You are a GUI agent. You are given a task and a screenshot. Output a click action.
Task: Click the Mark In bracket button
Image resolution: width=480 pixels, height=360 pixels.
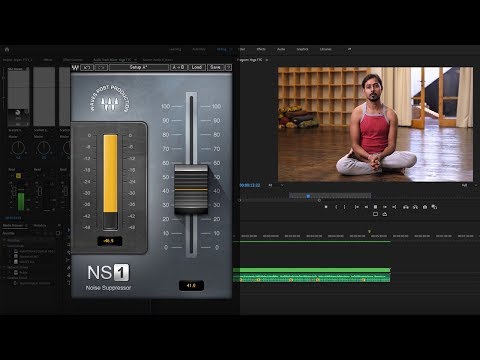pyautogui.click(x=336, y=207)
